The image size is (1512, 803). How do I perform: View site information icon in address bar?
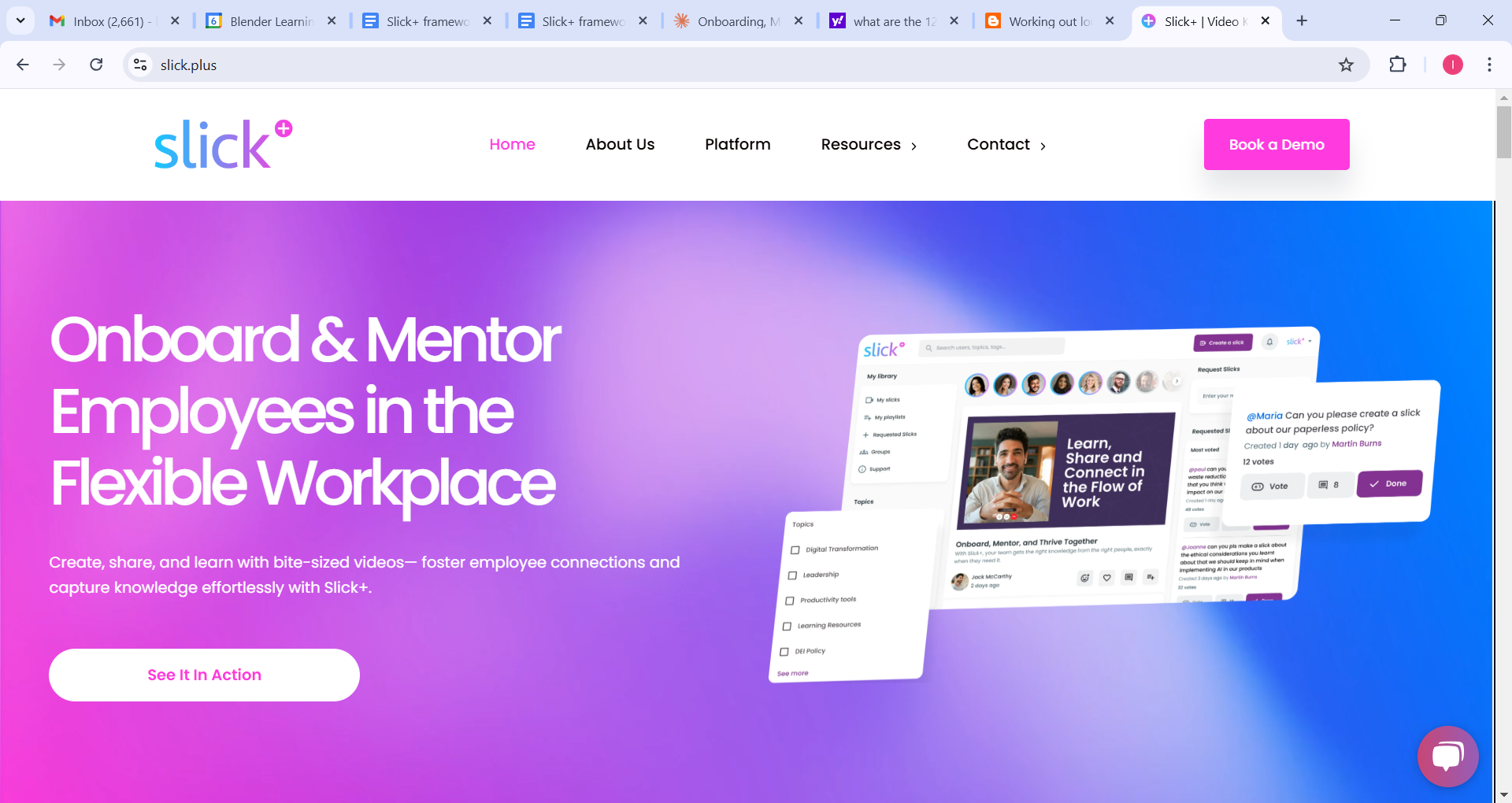click(x=140, y=65)
